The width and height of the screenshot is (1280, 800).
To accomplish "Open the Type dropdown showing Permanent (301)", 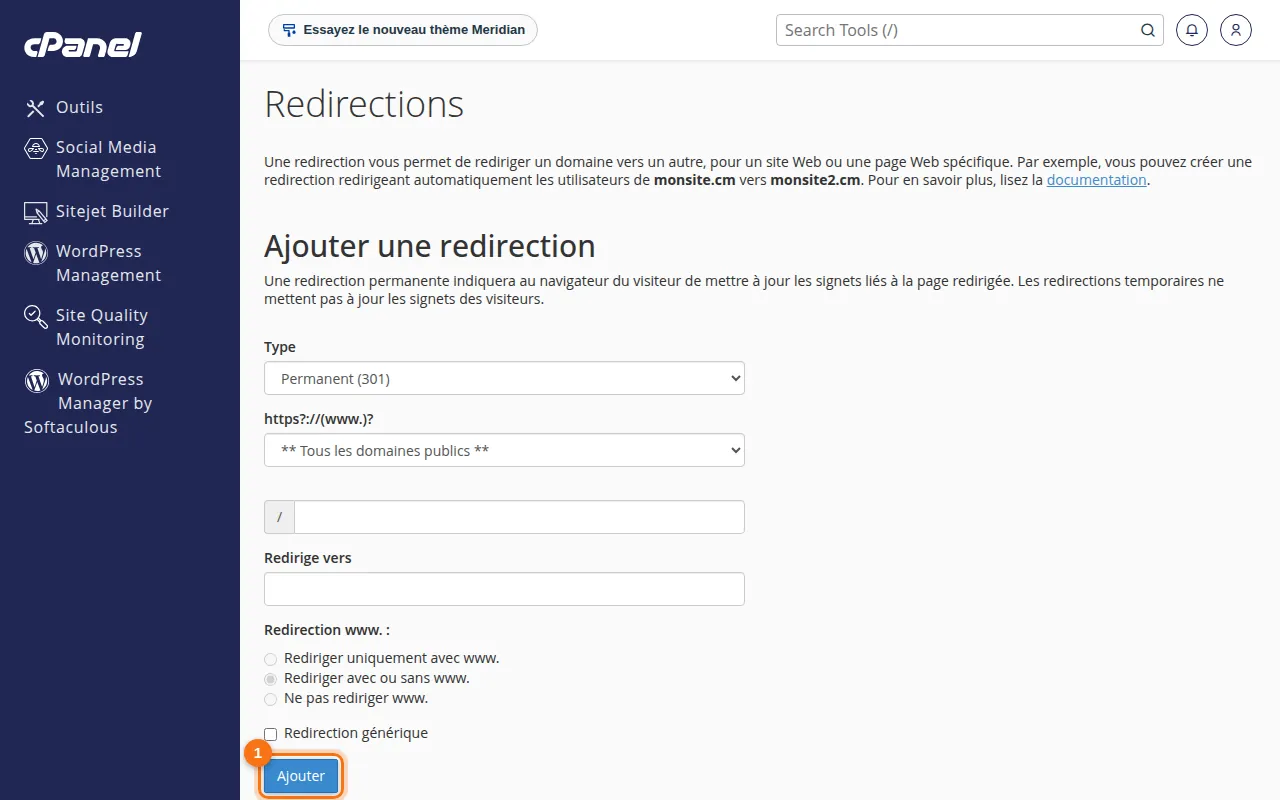I will 504,378.
